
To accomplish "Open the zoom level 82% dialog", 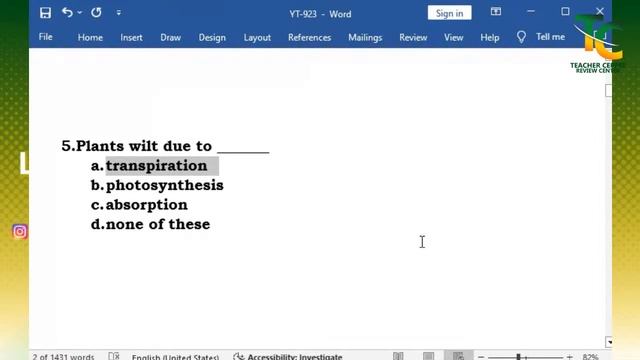I will coord(590,357).
